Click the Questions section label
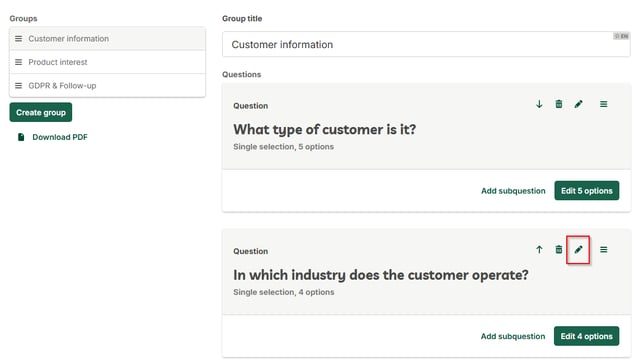Viewport: 644px width, 362px height. coord(242,74)
